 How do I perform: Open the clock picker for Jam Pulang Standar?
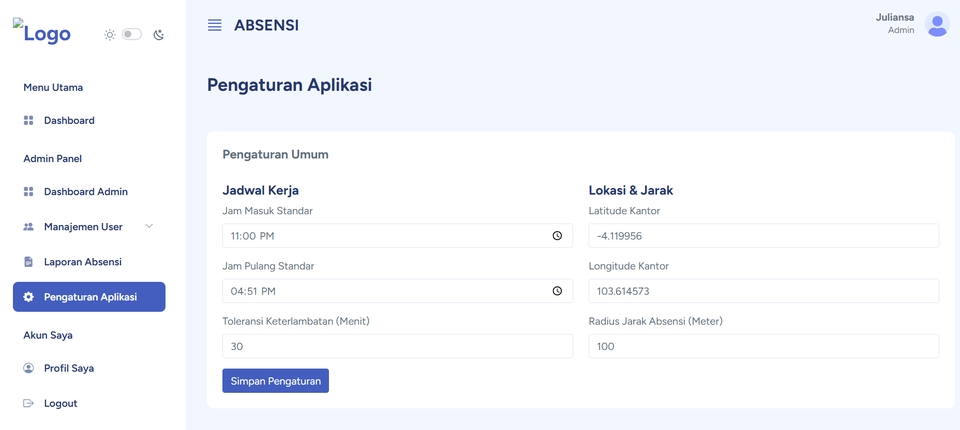pos(557,291)
